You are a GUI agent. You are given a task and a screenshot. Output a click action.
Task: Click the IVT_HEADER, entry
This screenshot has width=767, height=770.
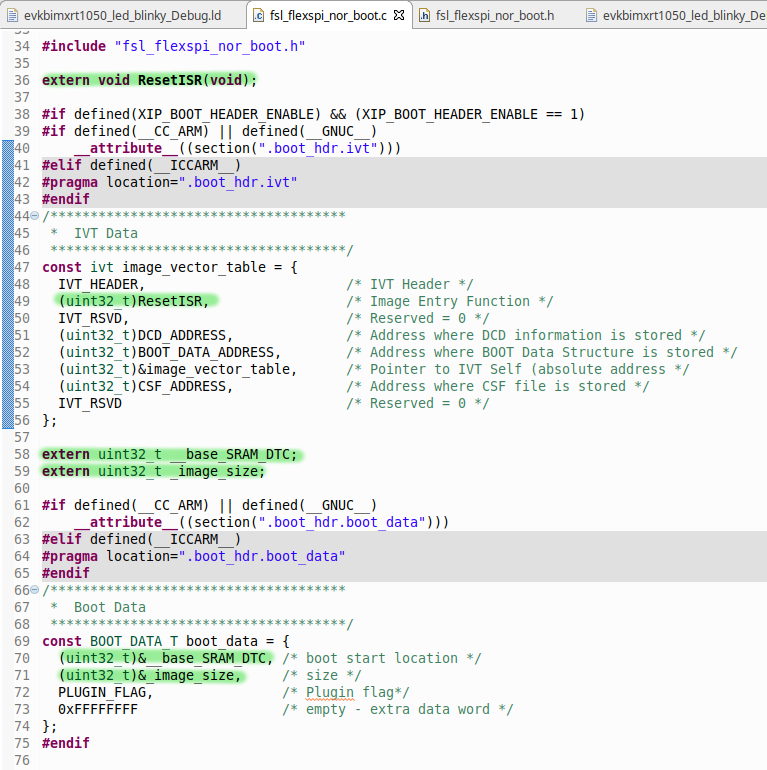pyautogui.click(x=101, y=284)
